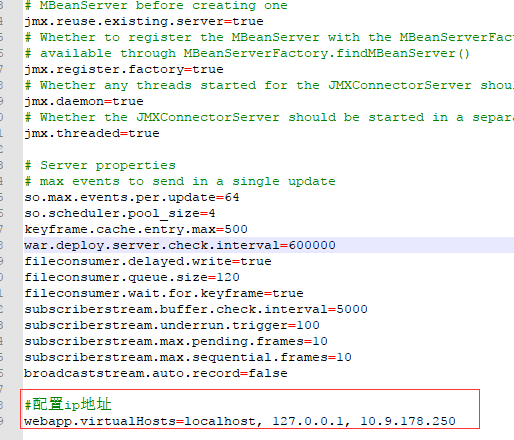The width and height of the screenshot is (514, 440).
Task: Click the line subscriberstream.max.pending.frames=10
Action: [x=176, y=341]
